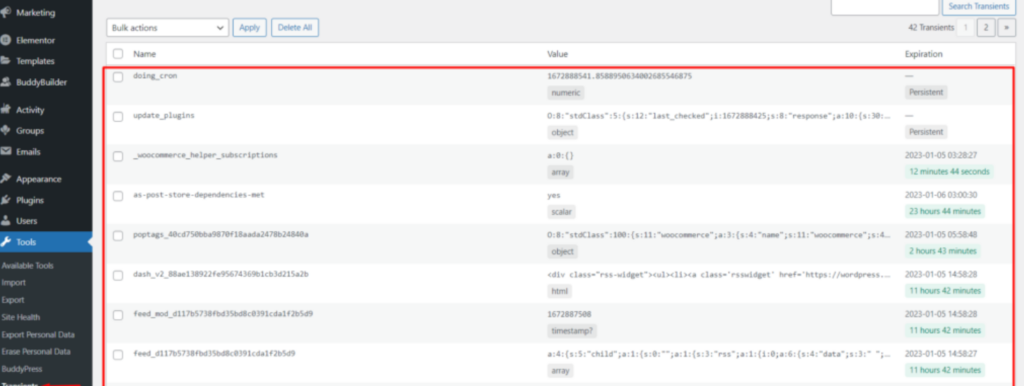Toggle the select-all checkbox in header

click(118, 54)
